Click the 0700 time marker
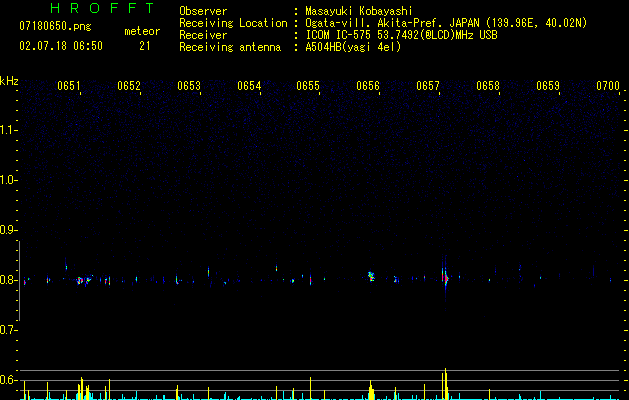 [x=608, y=86]
